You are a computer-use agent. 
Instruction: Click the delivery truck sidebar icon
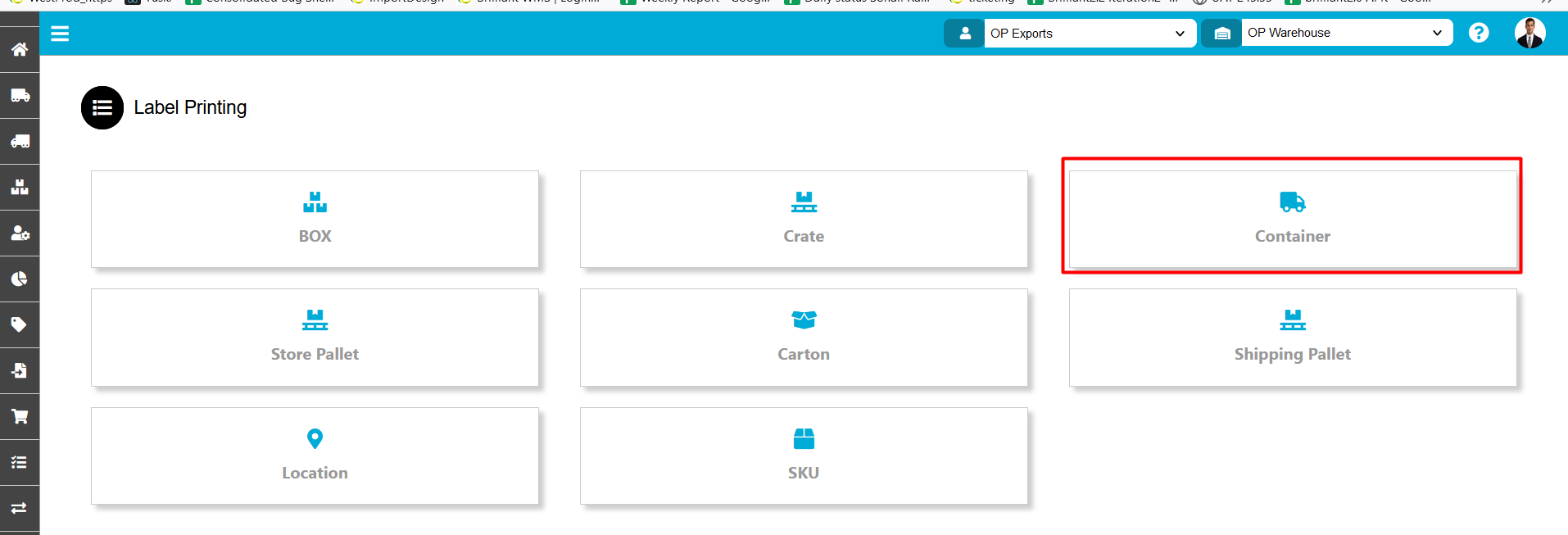pyautogui.click(x=20, y=96)
